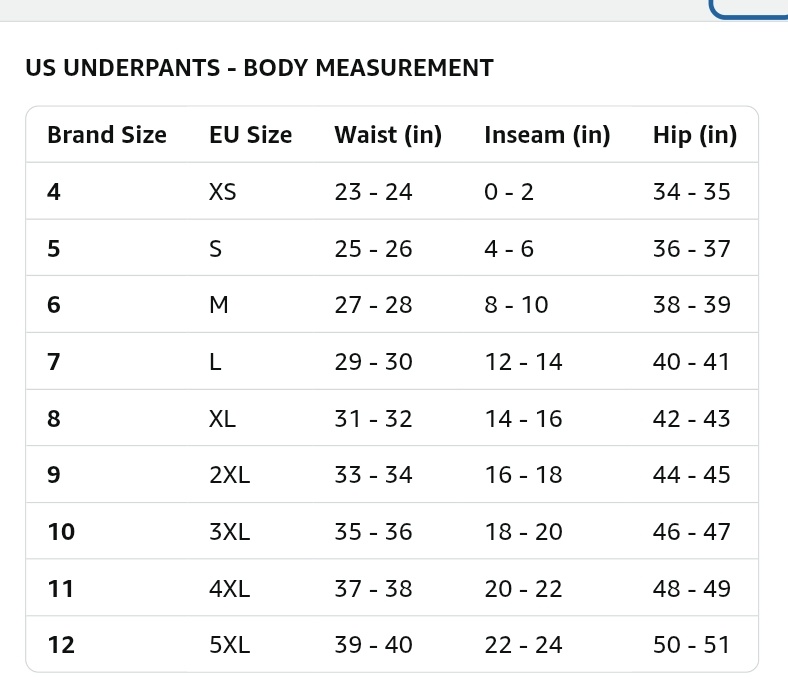Click the US Underpants Body Measurement heading
This screenshot has width=788, height=698.
(x=259, y=68)
